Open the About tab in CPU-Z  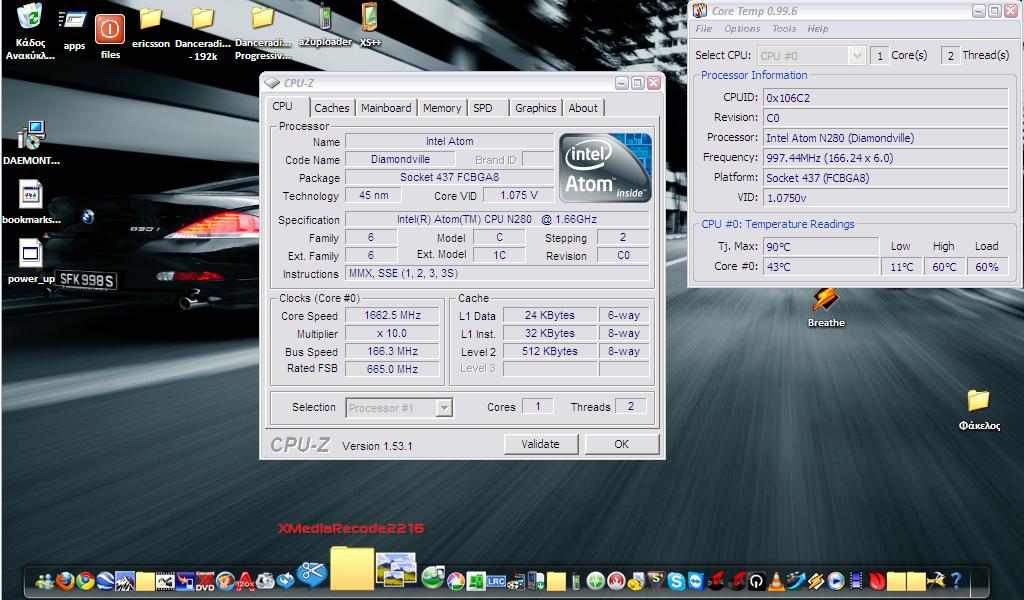click(x=583, y=108)
